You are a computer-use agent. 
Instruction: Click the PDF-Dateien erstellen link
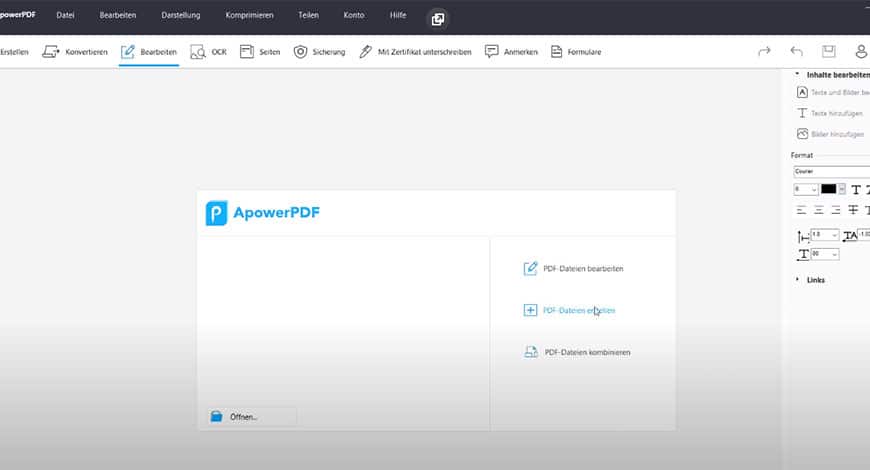pos(579,310)
